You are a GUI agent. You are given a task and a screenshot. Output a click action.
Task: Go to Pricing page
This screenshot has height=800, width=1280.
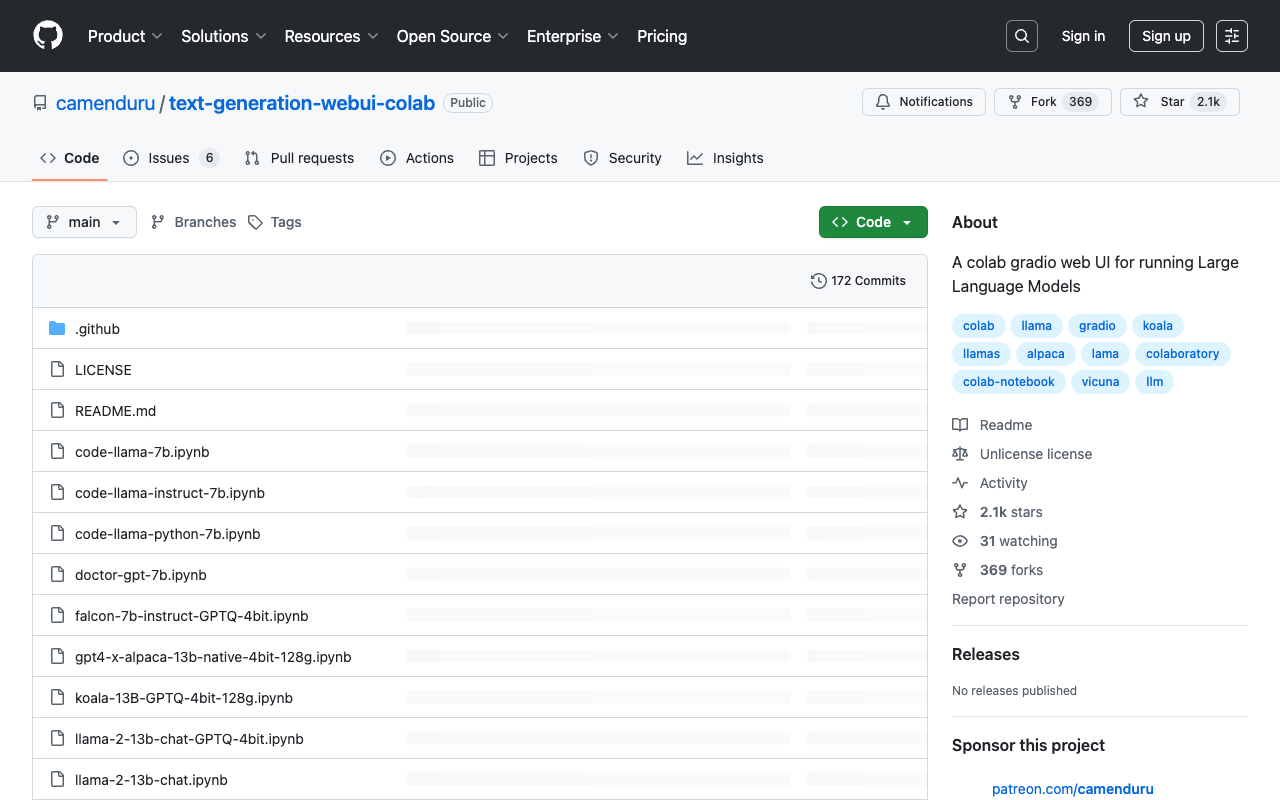tap(662, 36)
